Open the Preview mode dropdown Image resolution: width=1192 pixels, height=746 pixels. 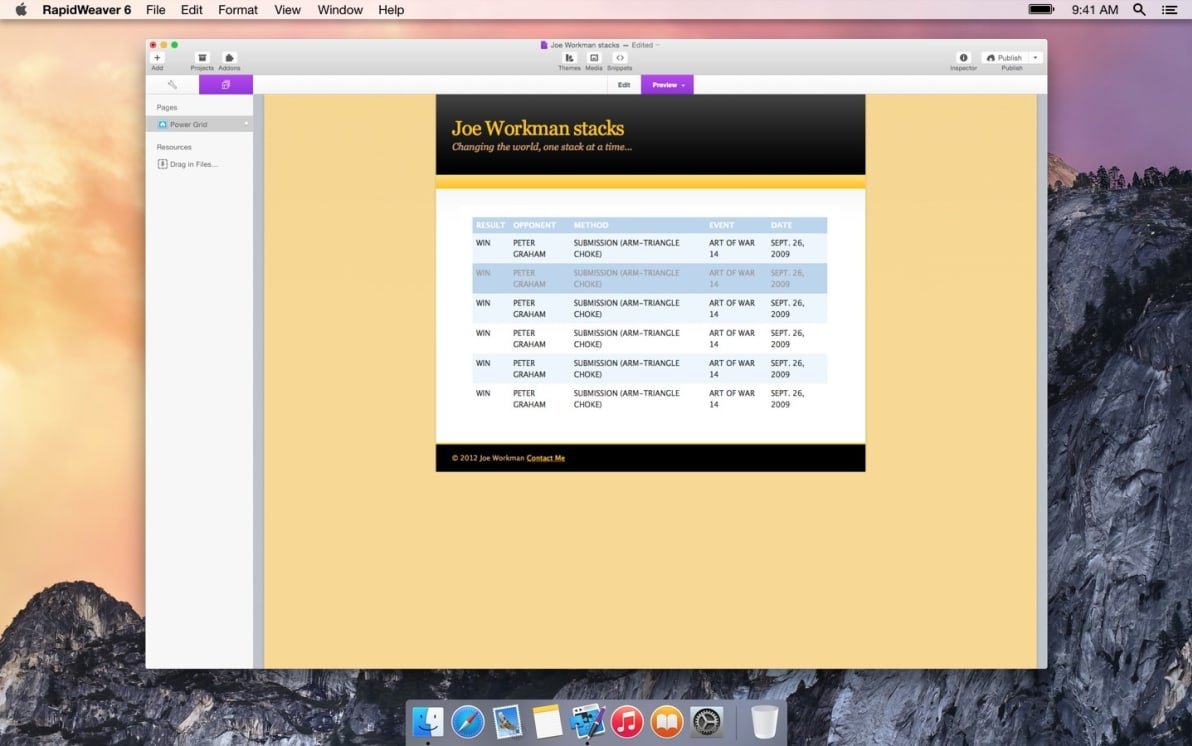(667, 84)
